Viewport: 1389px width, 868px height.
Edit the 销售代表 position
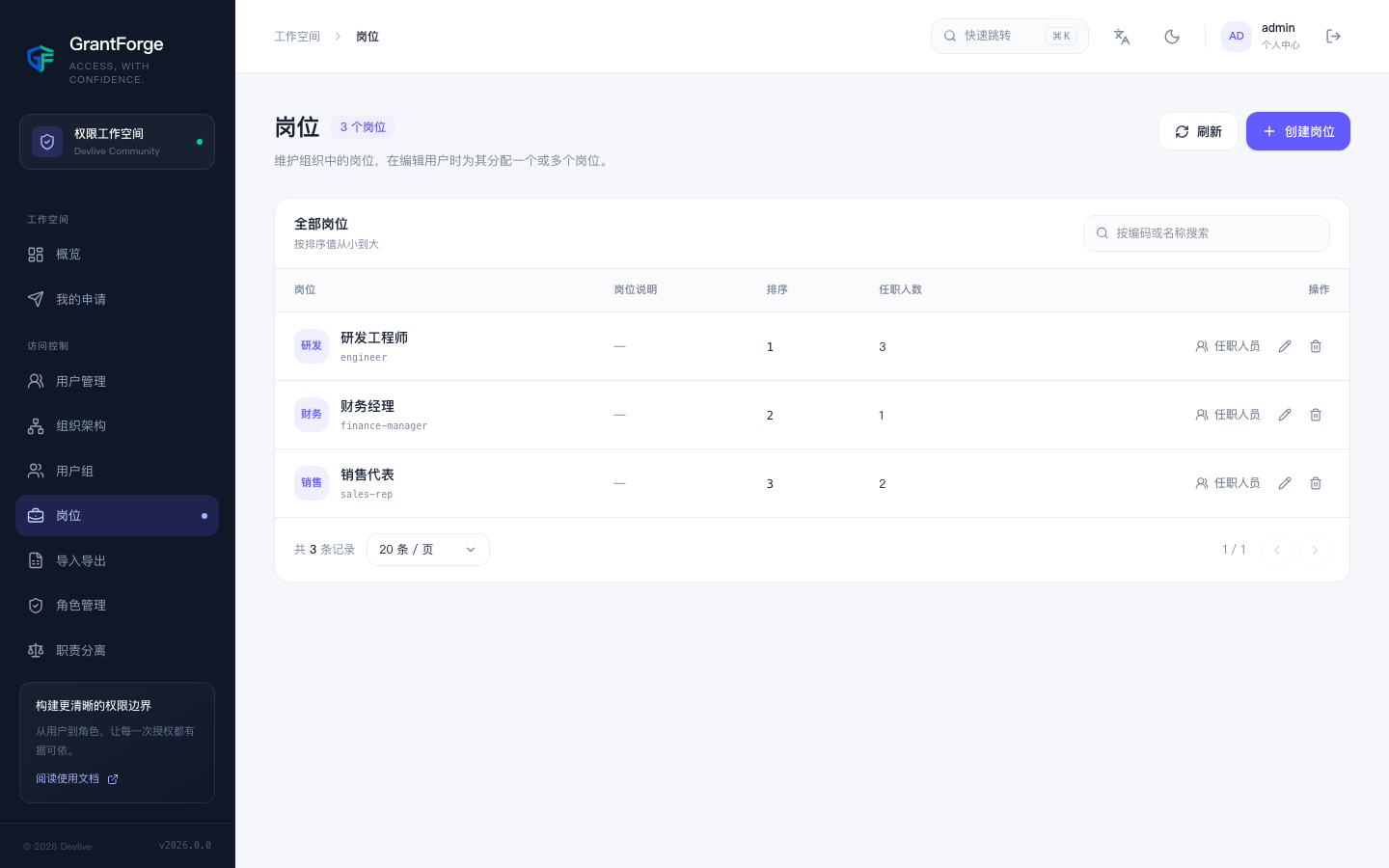click(1285, 483)
